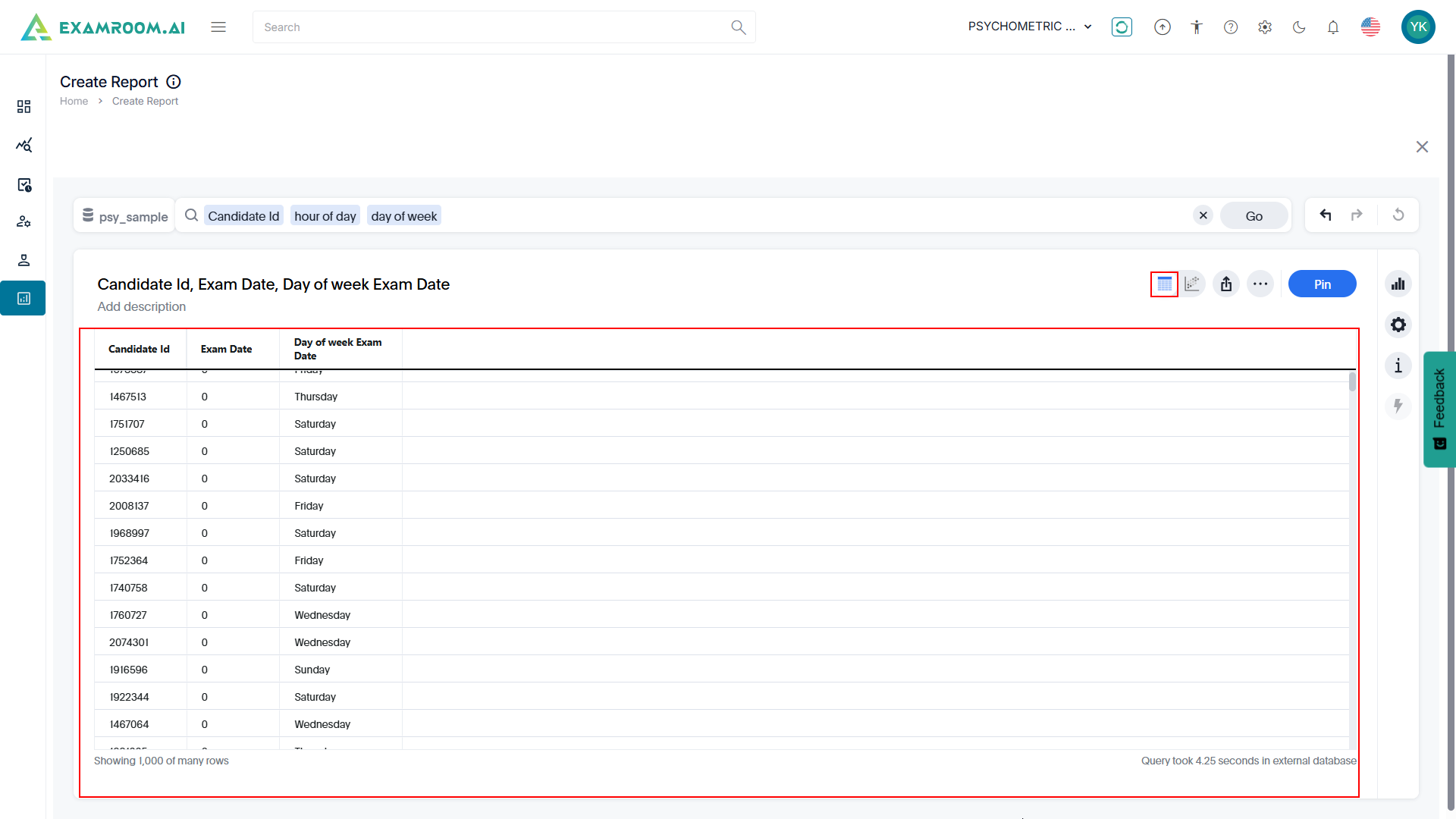Open the reports item in left sidebar
1456x819 pixels.
coord(24,299)
